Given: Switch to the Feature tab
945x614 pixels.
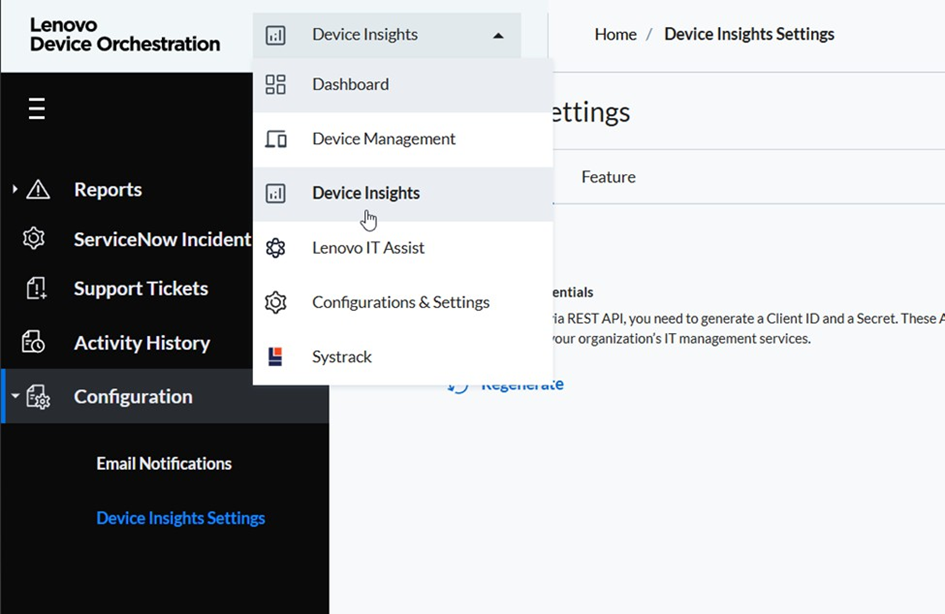Looking at the screenshot, I should click(608, 177).
